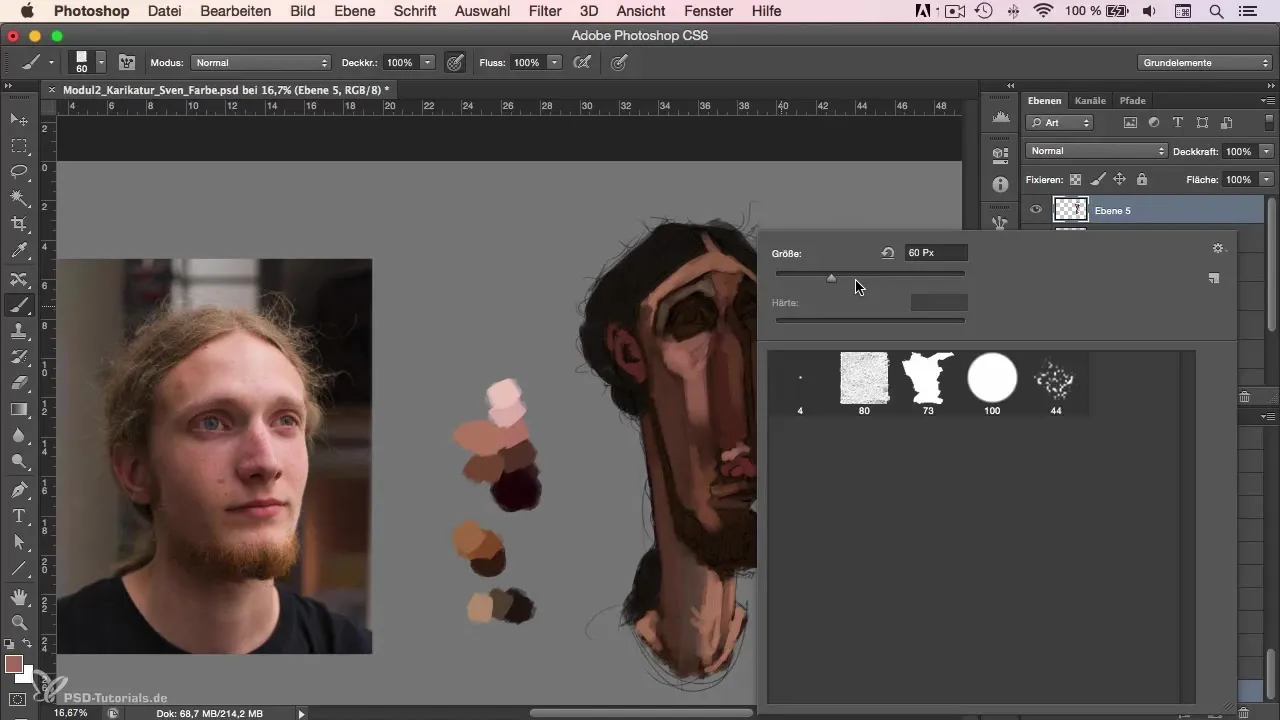Toggle Quick Mask mode
1280x720 pixels.
(x=19, y=699)
